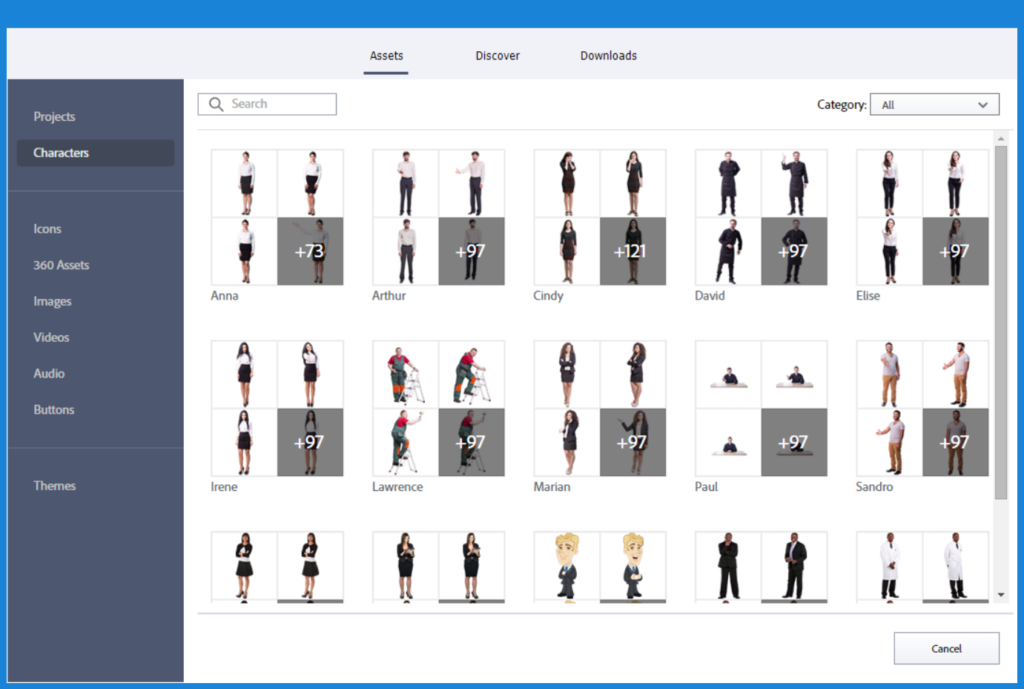The height and width of the screenshot is (689, 1024).
Task: Switch to the Assets tab
Action: click(x=386, y=56)
